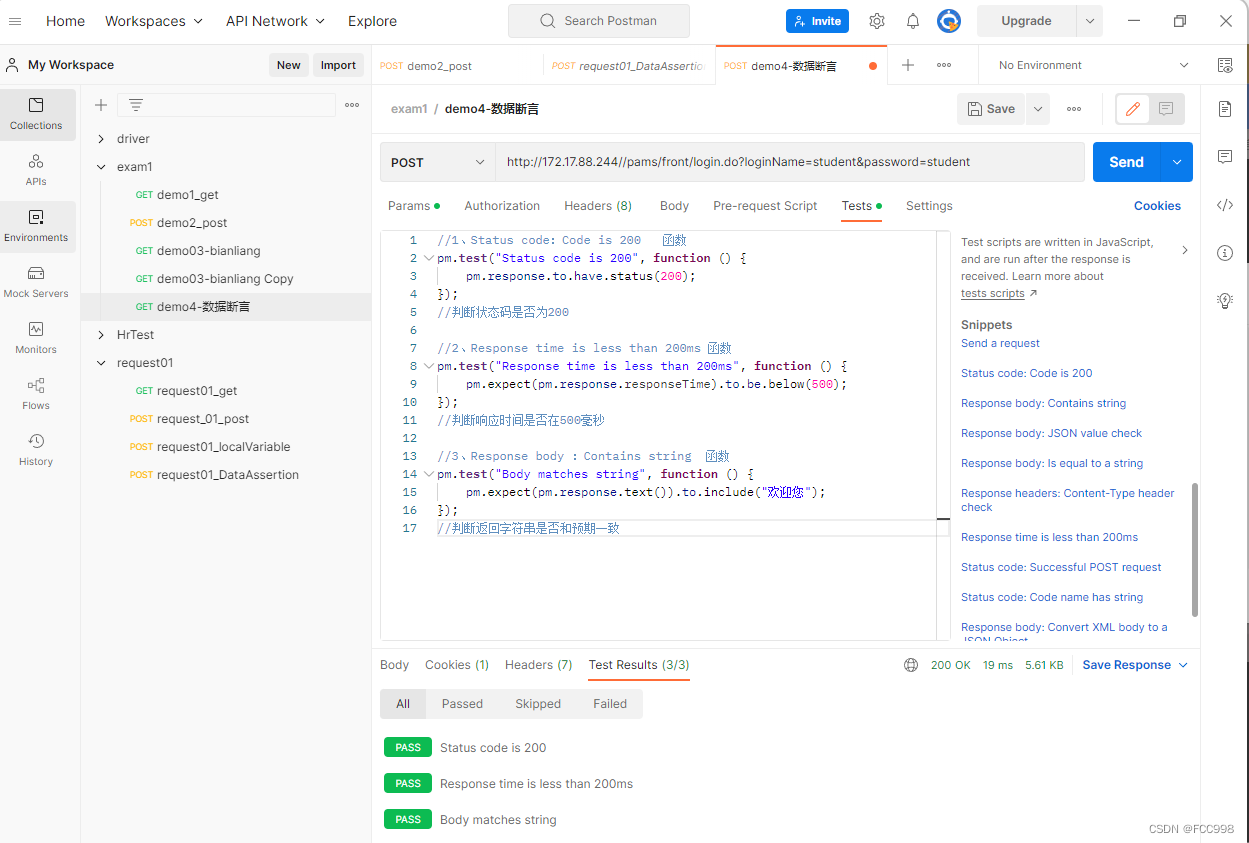Open Comments icon in right sidebar
The width and height of the screenshot is (1249, 843).
[x=1225, y=157]
